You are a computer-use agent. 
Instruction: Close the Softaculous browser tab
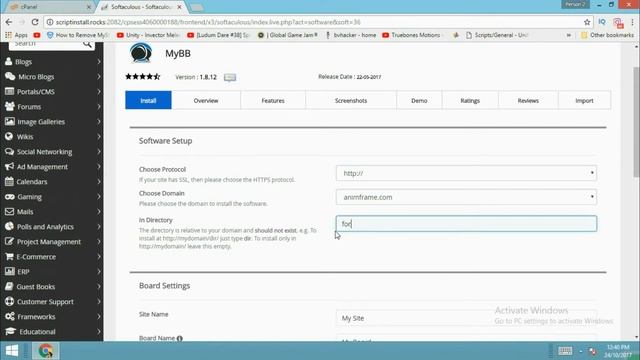(179, 7)
